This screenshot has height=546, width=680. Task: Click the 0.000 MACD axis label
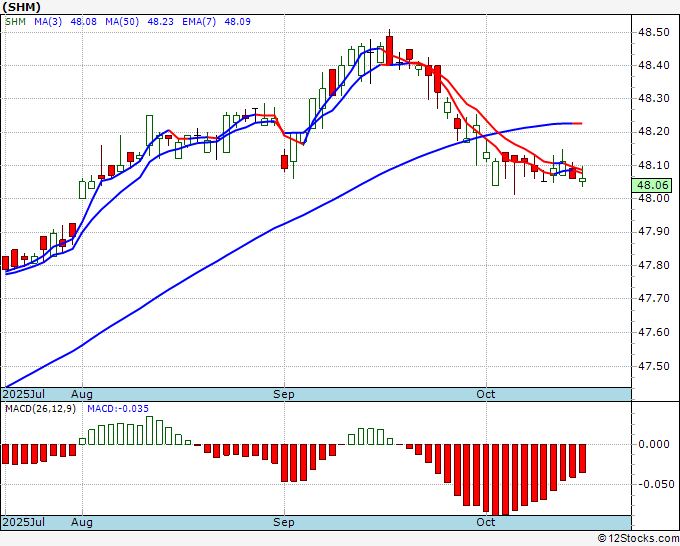654,444
